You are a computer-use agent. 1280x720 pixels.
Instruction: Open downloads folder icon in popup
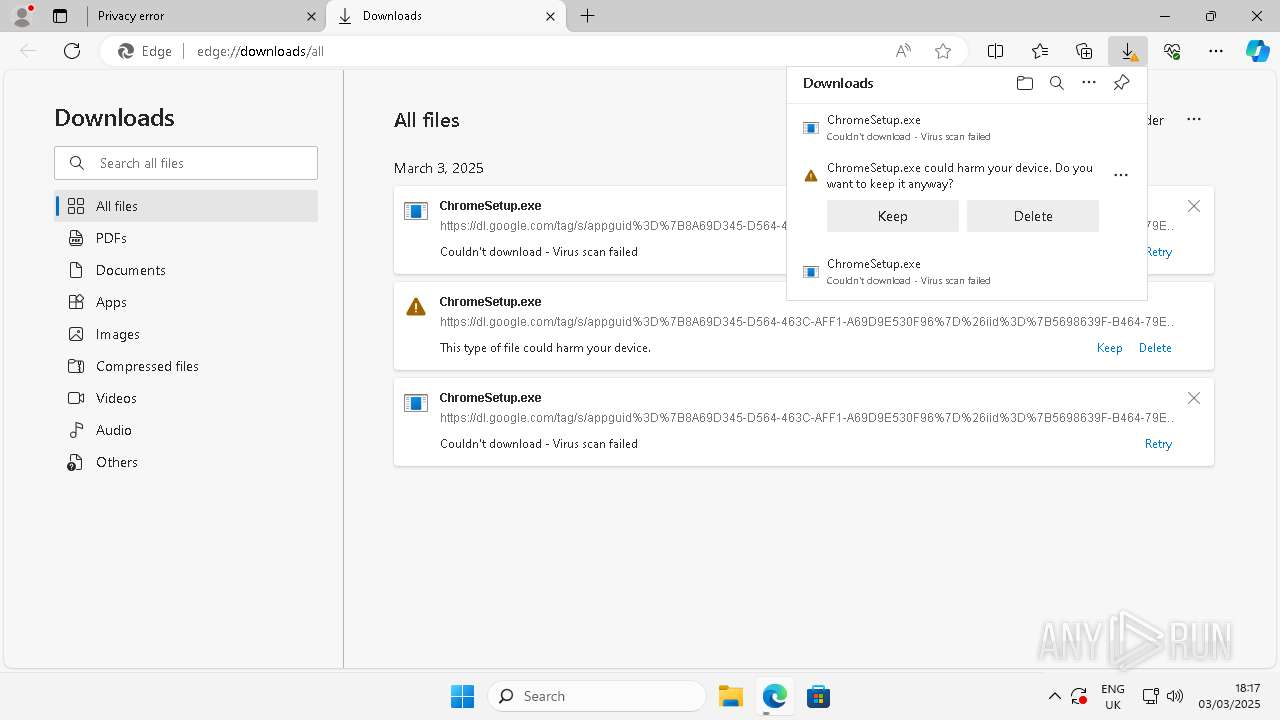tap(1024, 83)
